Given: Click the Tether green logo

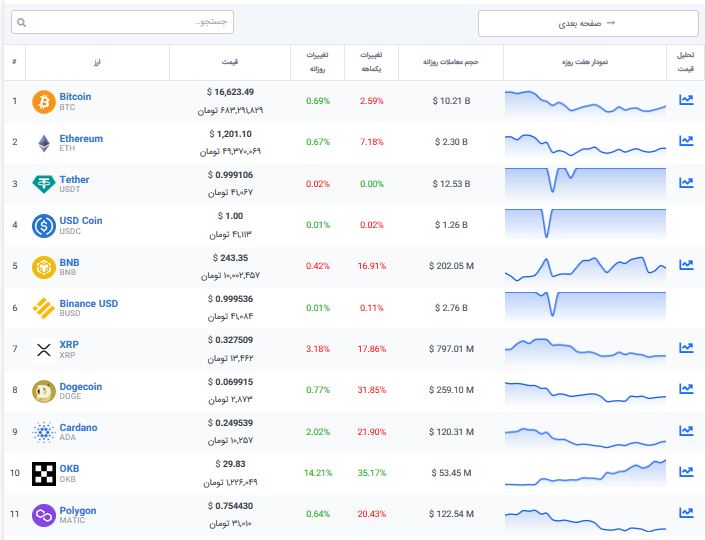Looking at the screenshot, I should (x=44, y=184).
